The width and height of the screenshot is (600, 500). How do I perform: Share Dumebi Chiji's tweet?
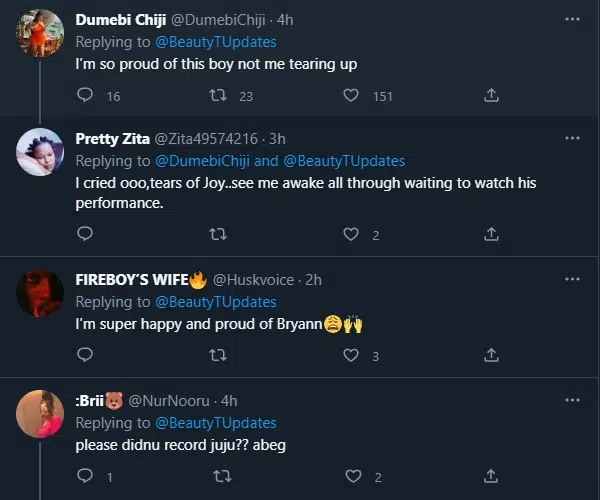point(491,96)
